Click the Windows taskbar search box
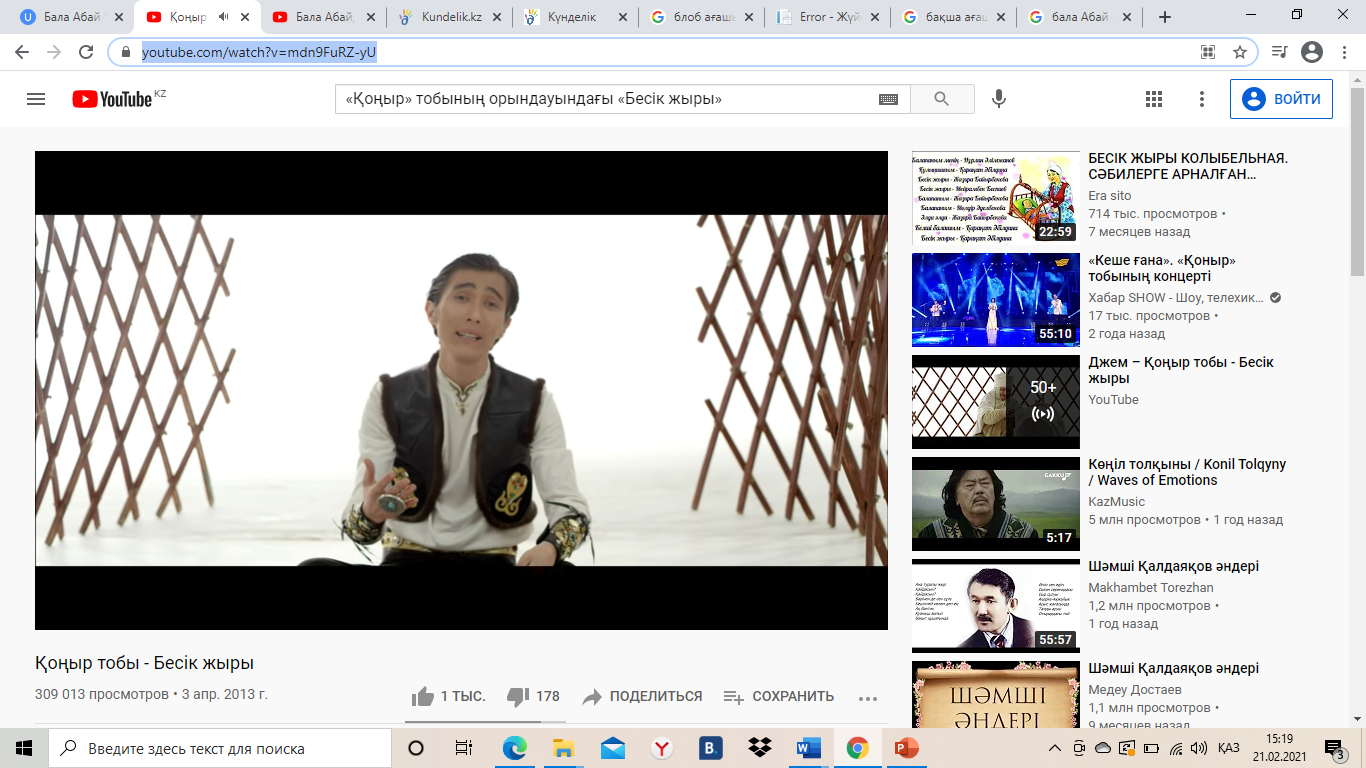1366x768 pixels. click(x=220, y=748)
